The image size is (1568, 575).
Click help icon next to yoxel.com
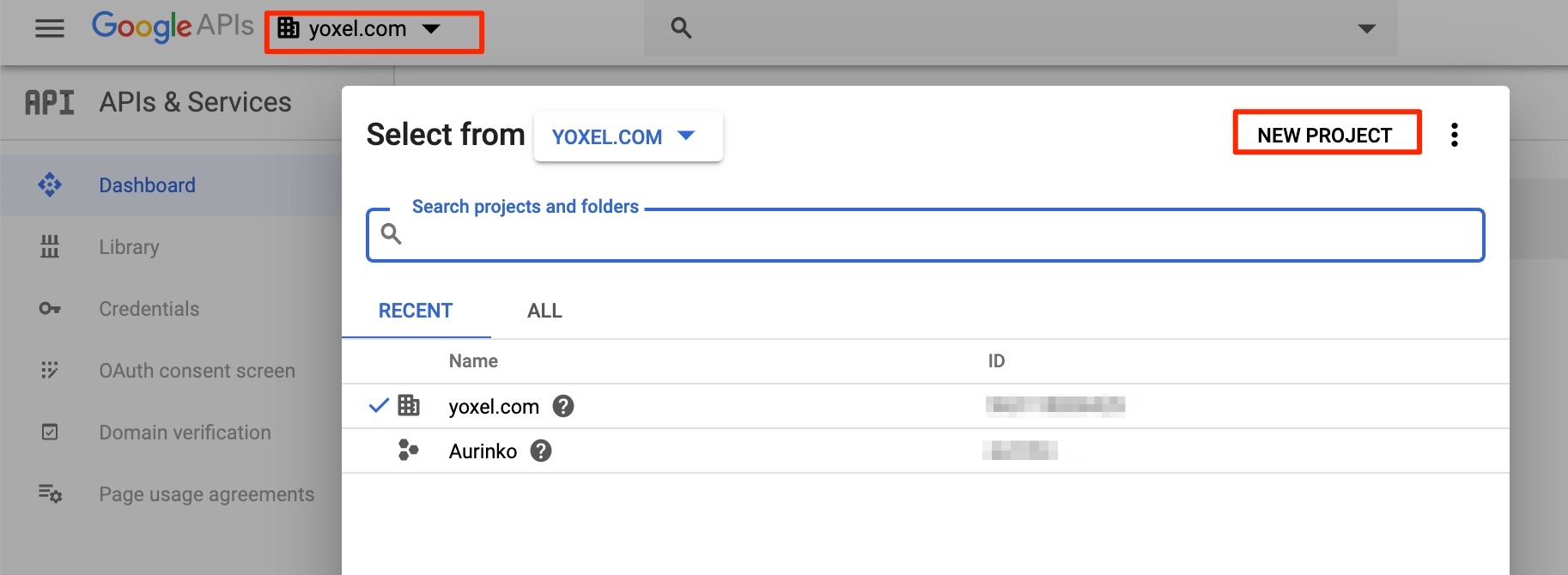click(x=563, y=406)
